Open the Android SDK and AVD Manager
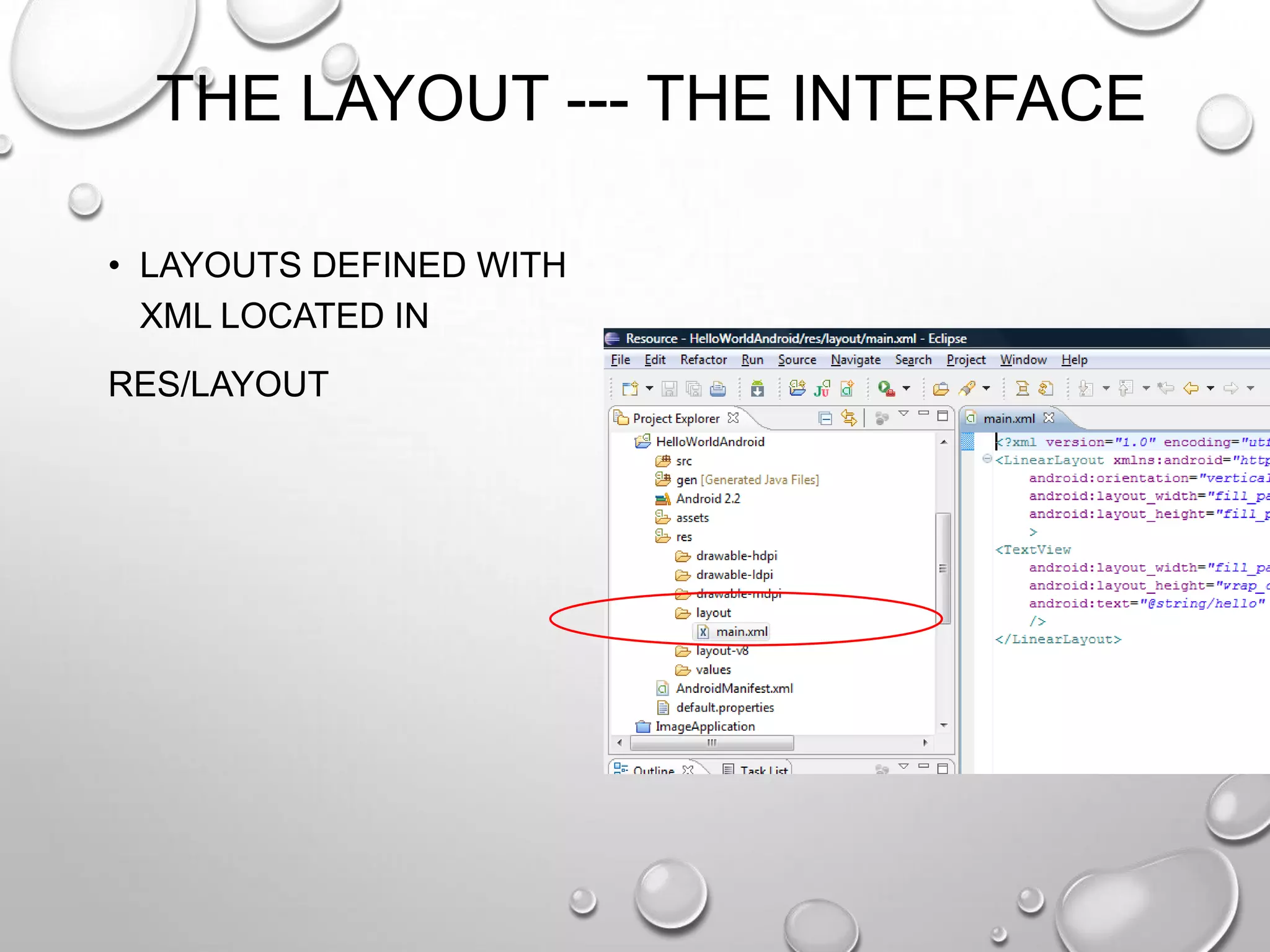The width and height of the screenshot is (1270, 952). [757, 389]
